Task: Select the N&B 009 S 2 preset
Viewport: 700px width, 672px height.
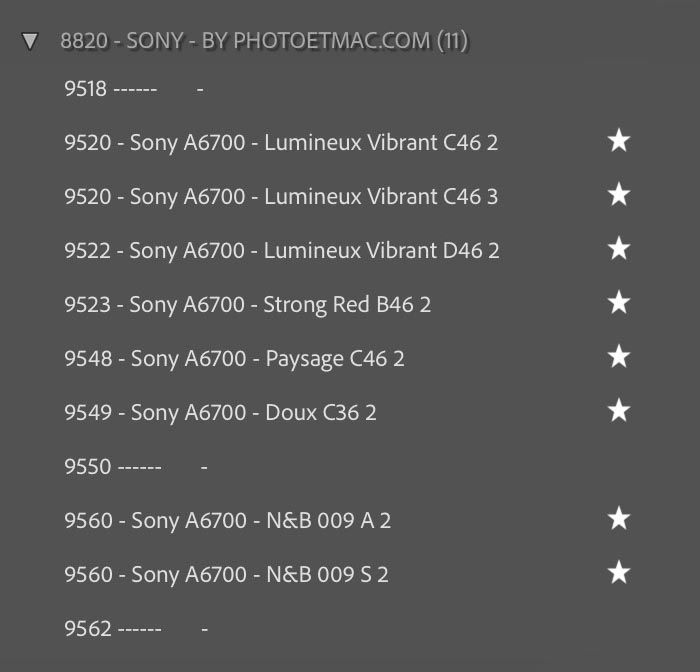Action: coord(226,575)
